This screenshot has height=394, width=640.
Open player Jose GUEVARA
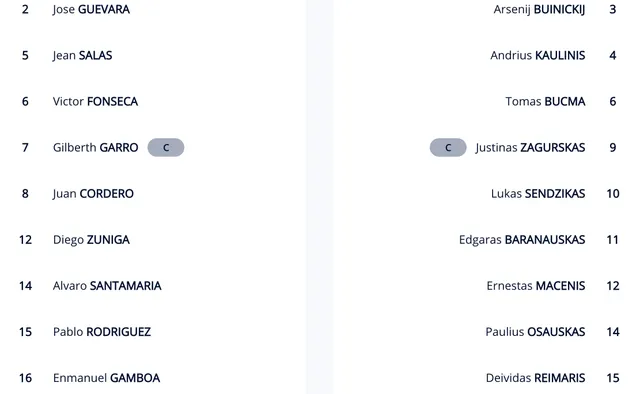[x=91, y=9]
